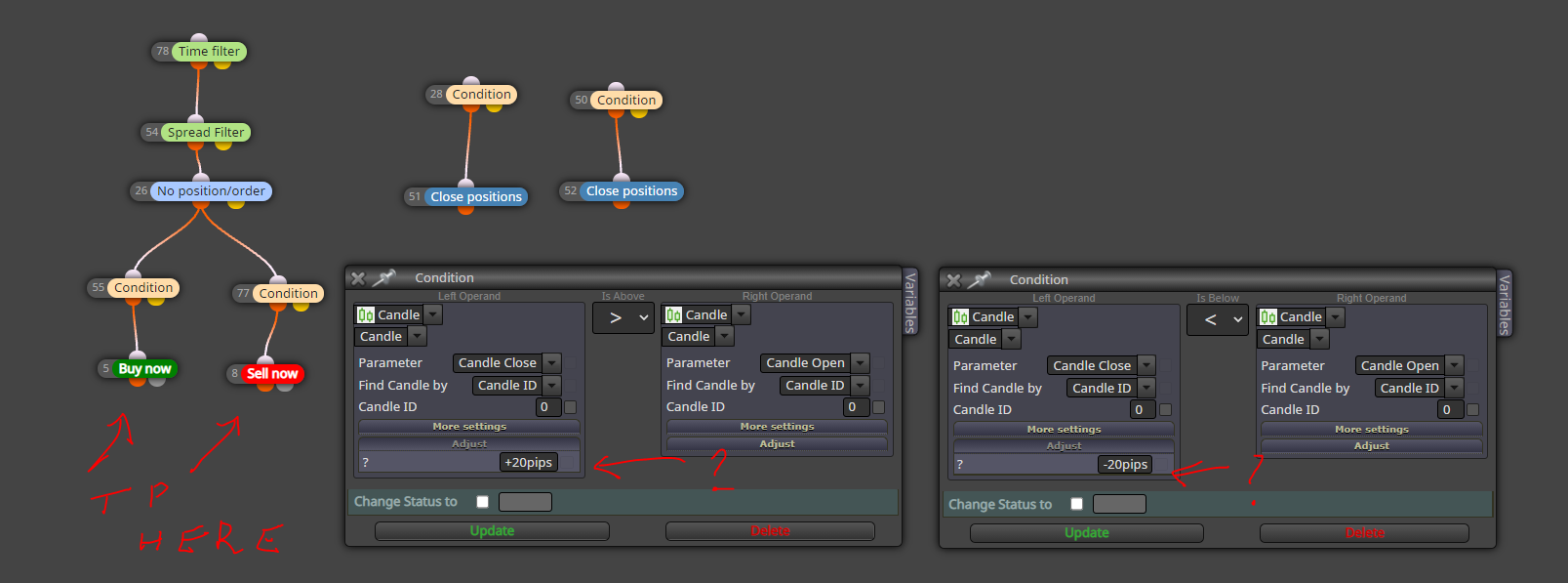This screenshot has height=583, width=1568.
Task: Click yellow output connector of Condition 50
Action: click(639, 112)
